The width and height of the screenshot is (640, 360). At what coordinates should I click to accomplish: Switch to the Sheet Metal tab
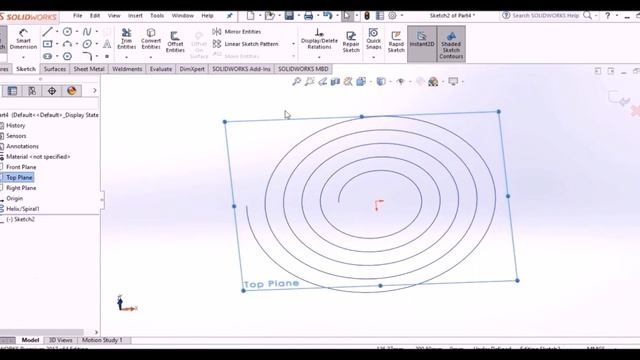point(89,69)
